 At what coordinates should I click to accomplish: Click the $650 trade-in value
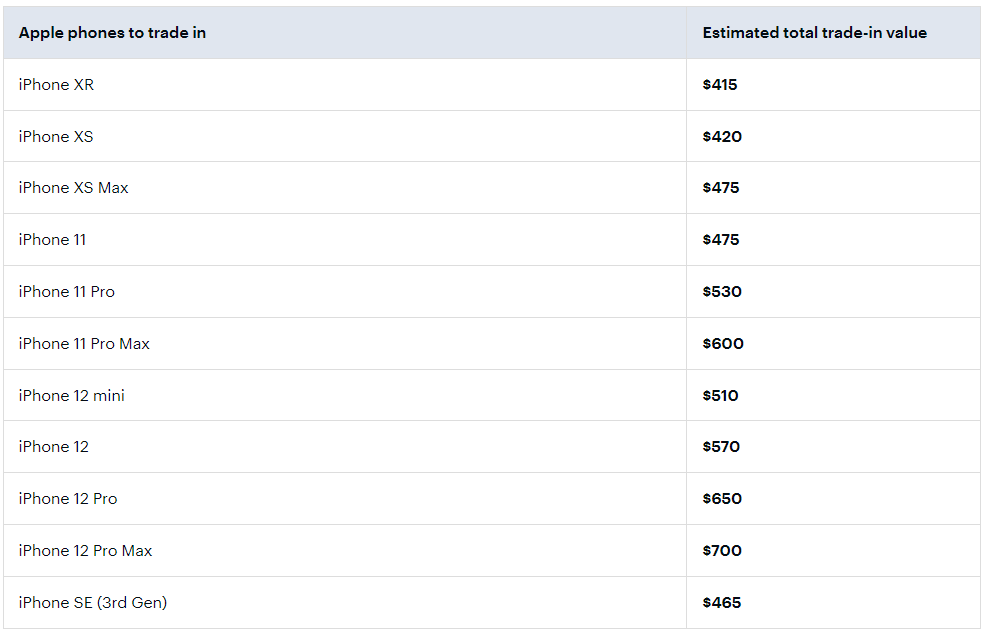click(722, 499)
